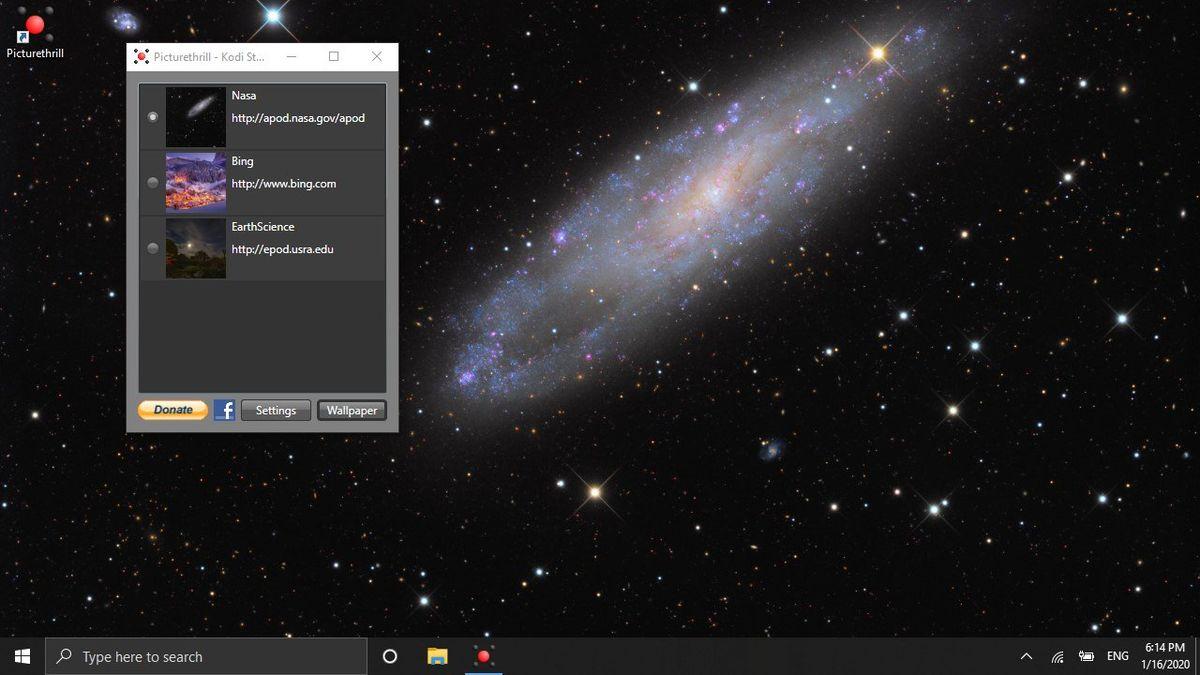Image resolution: width=1200 pixels, height=675 pixels.
Task: Click the Nasa source name
Action: click(x=244, y=96)
